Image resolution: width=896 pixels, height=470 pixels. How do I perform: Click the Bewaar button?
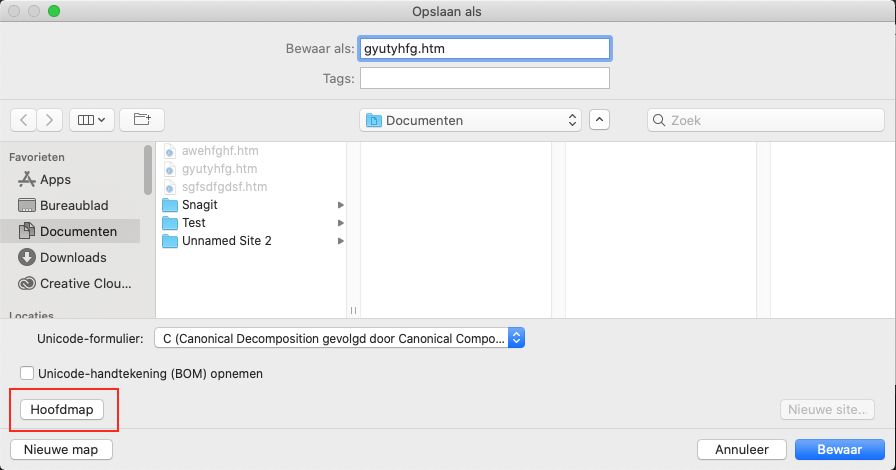pyautogui.click(x=839, y=450)
